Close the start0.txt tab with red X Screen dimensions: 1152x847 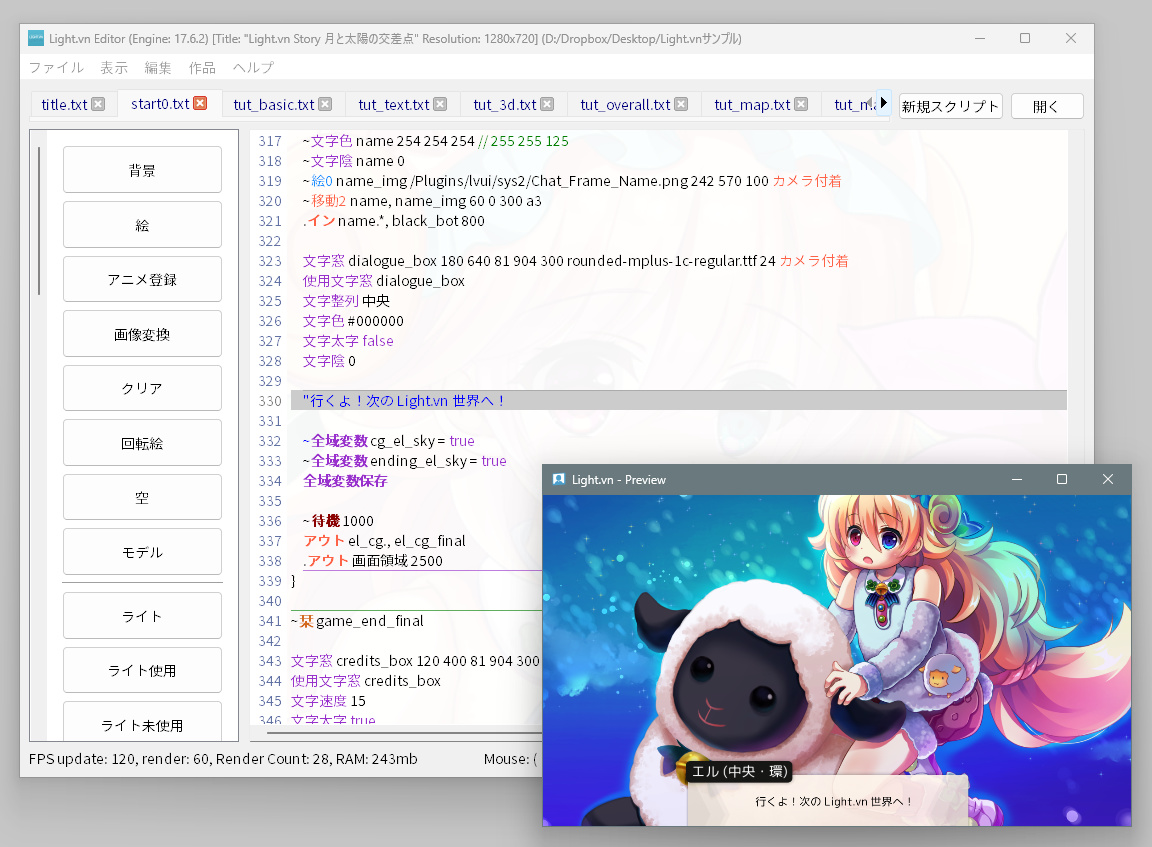[200, 104]
